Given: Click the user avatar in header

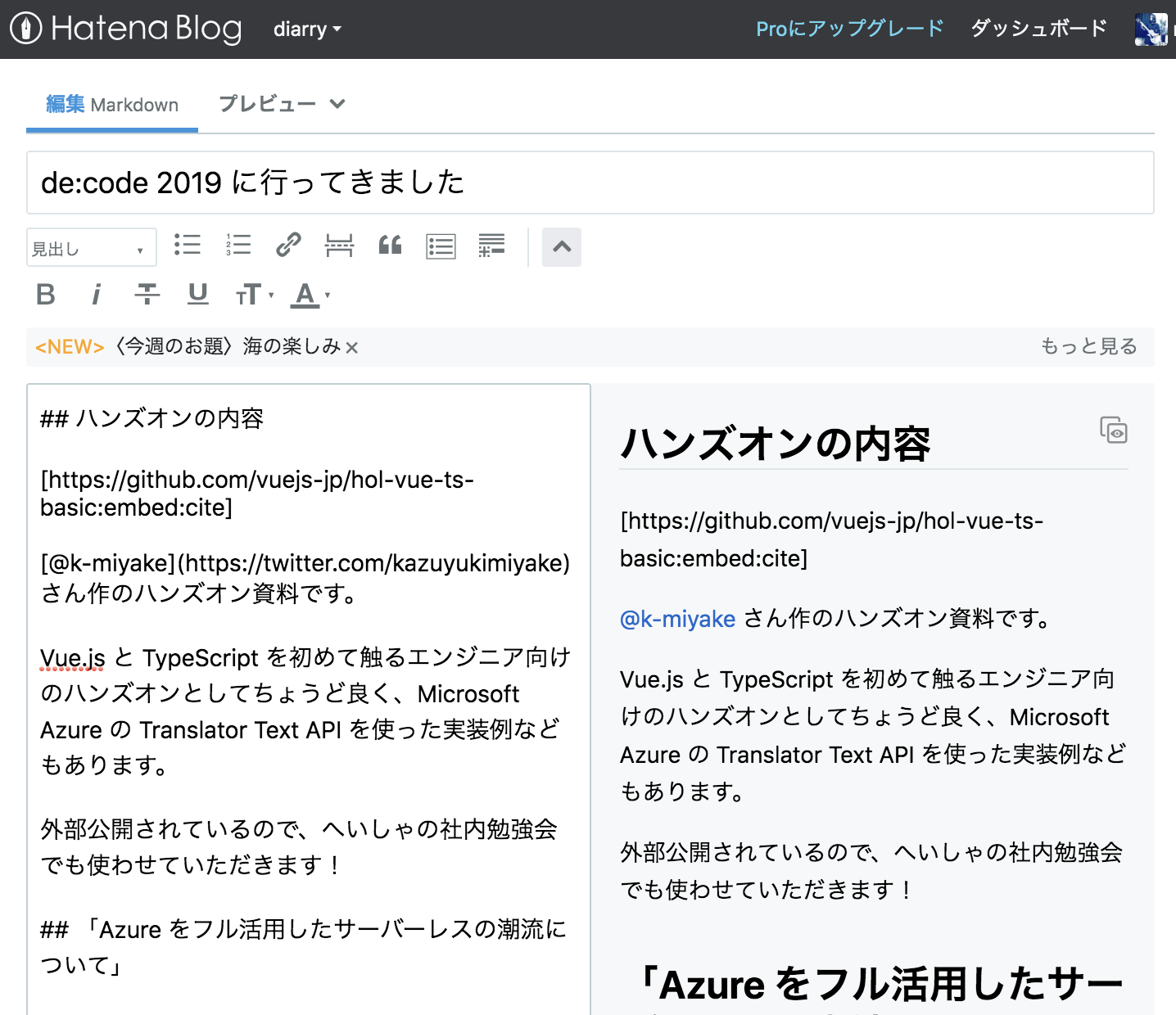Looking at the screenshot, I should point(1151,29).
